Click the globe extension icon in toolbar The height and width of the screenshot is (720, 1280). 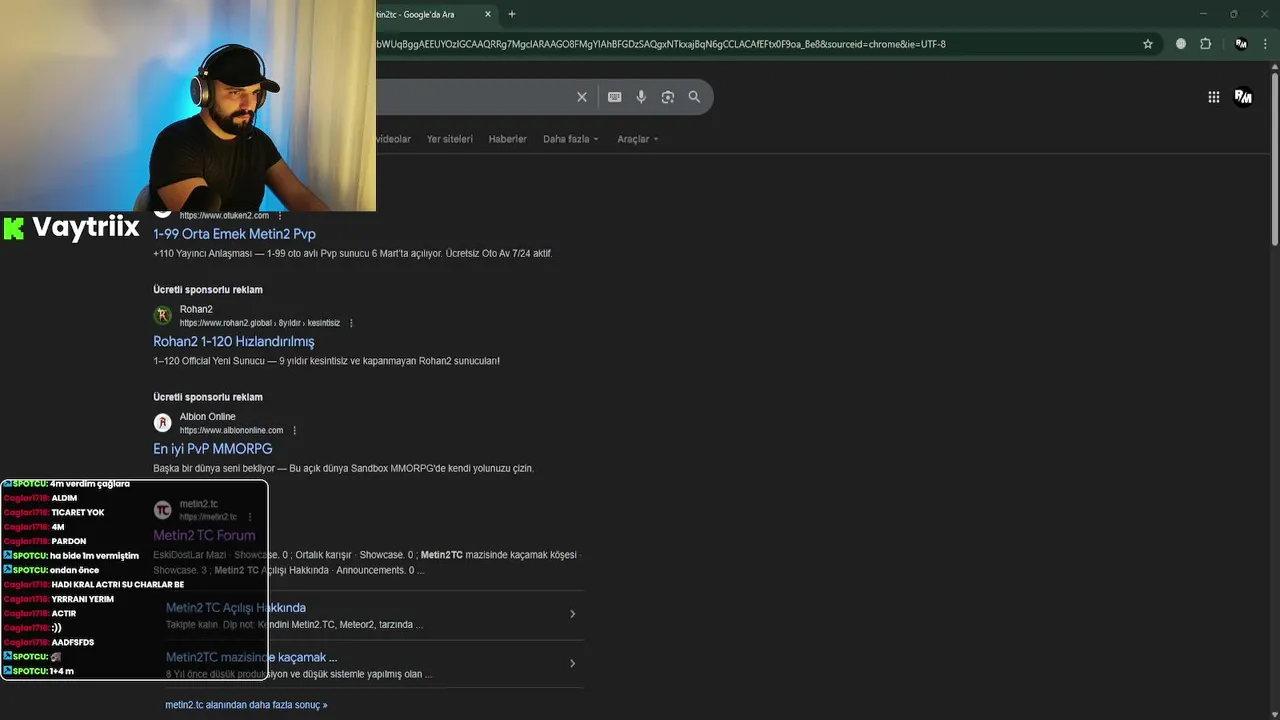coord(1181,44)
